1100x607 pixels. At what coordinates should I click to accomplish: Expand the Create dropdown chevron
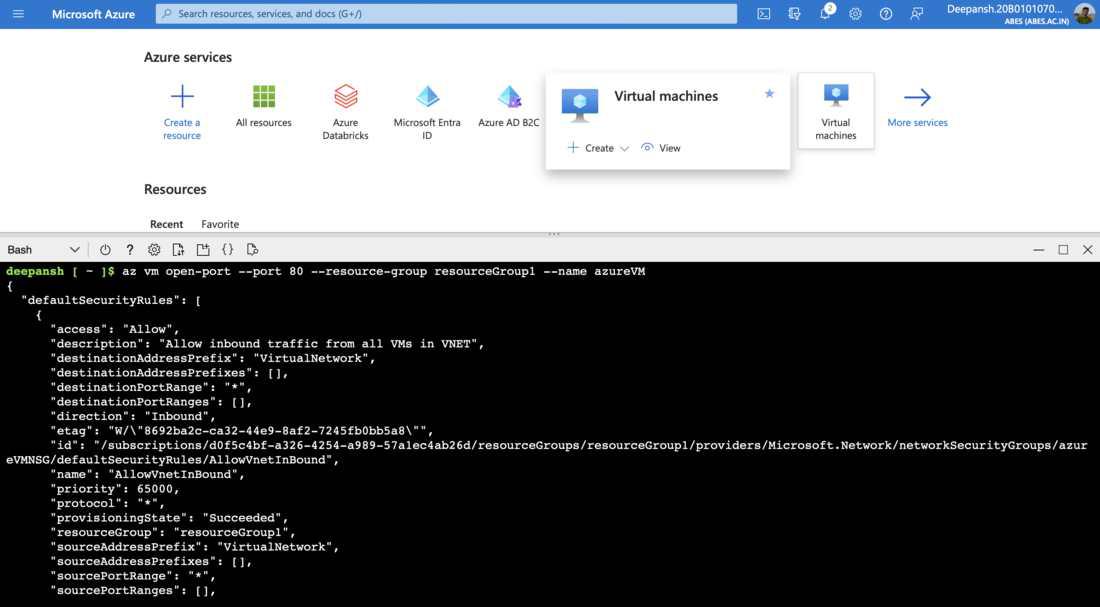[x=625, y=148]
